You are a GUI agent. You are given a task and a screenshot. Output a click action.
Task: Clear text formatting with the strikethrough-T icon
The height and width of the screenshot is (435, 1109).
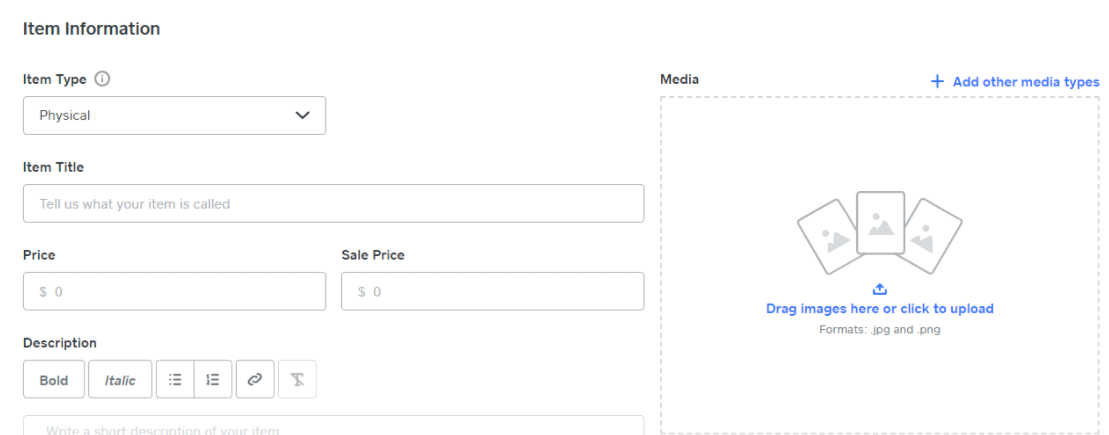[298, 380]
